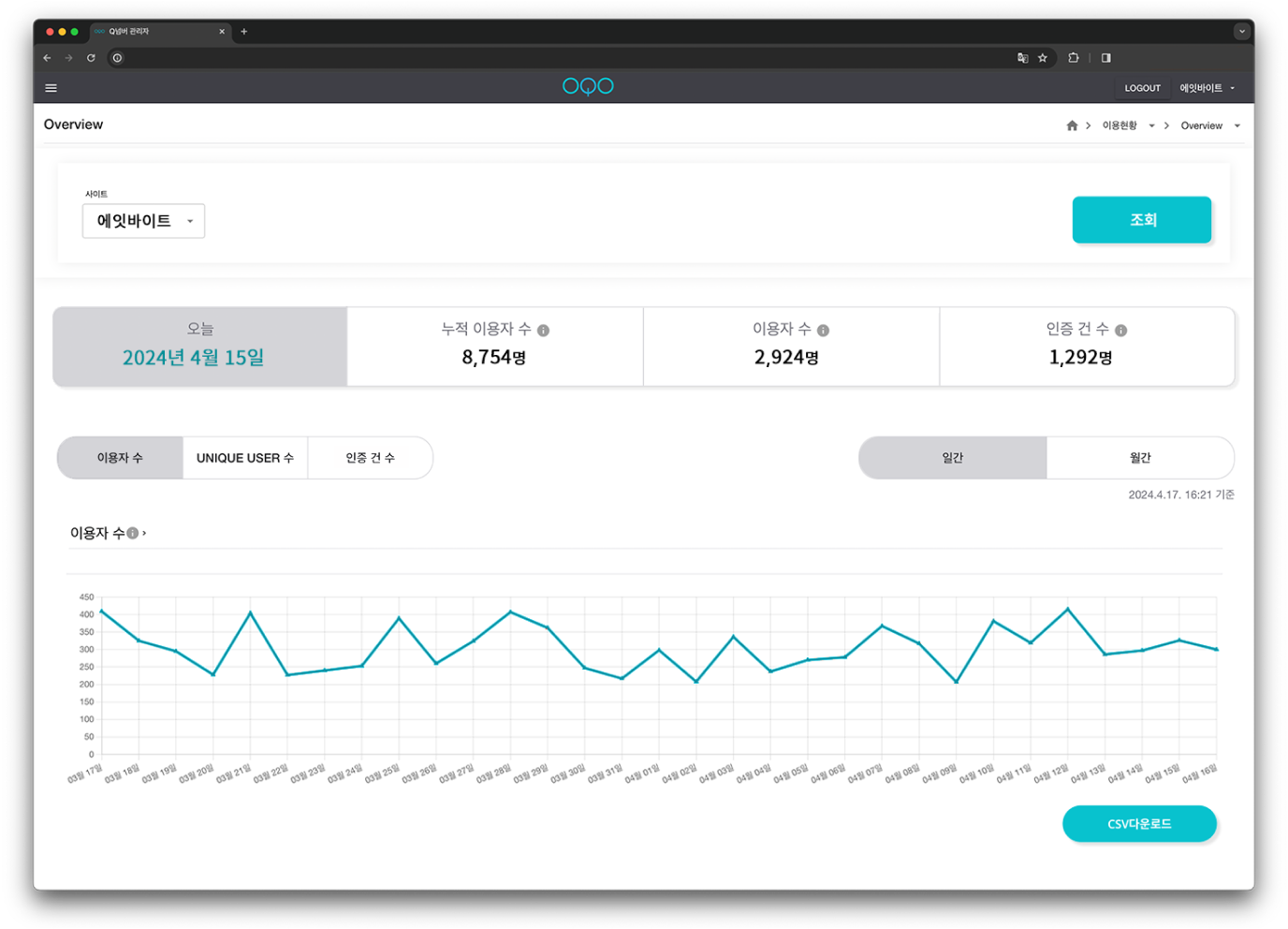Select the 일간 period toggle

pos(952,458)
